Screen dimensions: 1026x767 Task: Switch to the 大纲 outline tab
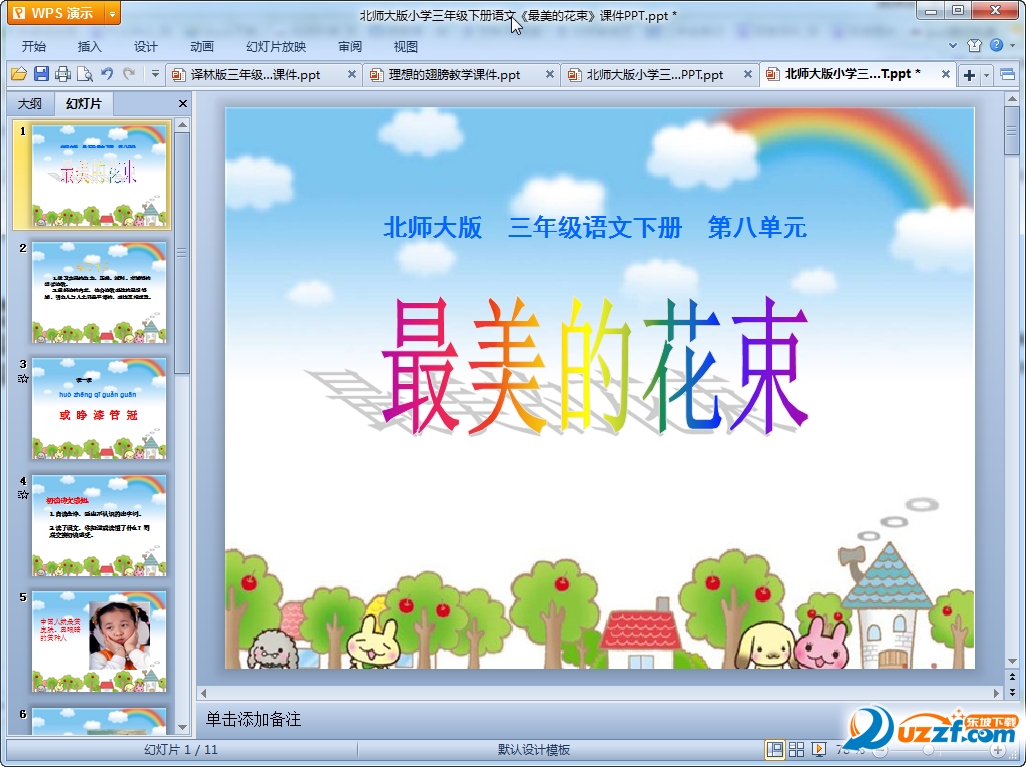pyautogui.click(x=29, y=103)
